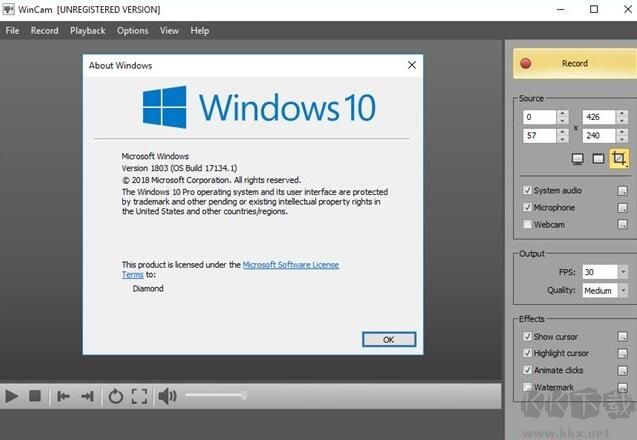
Task: Open the Options menu
Action: tap(132, 30)
